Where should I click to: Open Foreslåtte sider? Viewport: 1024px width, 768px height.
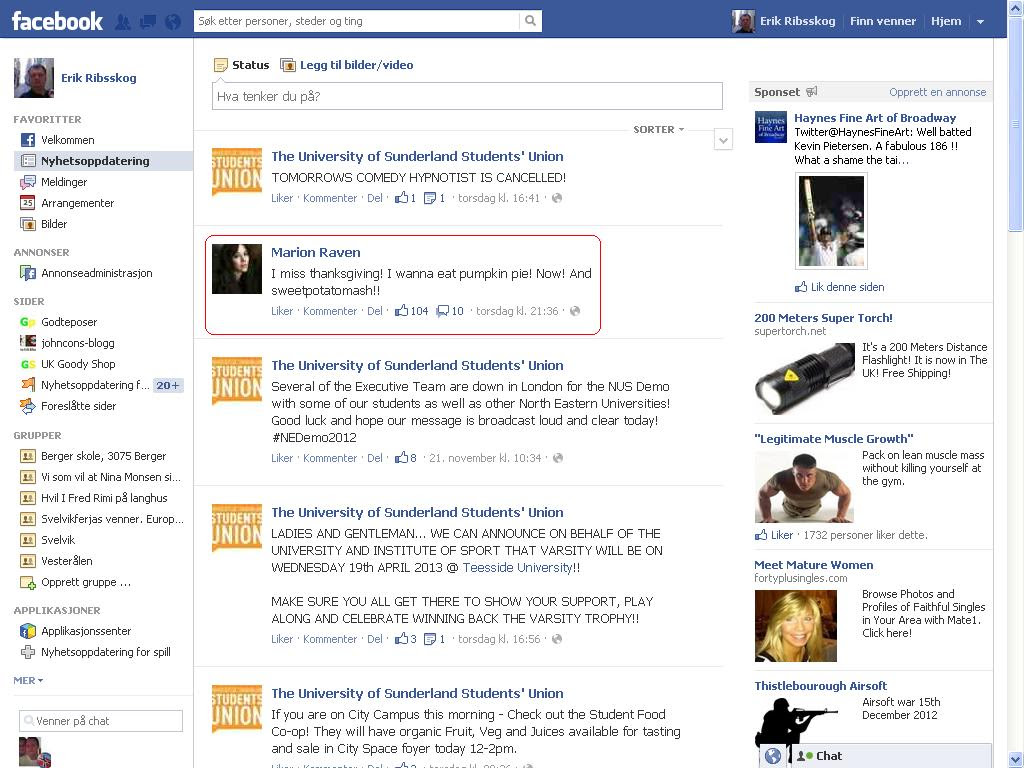[x=78, y=406]
